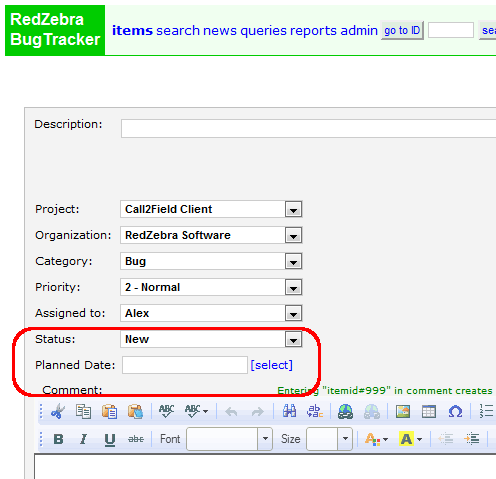
Task: Click the [select] date link
Action: point(271,365)
